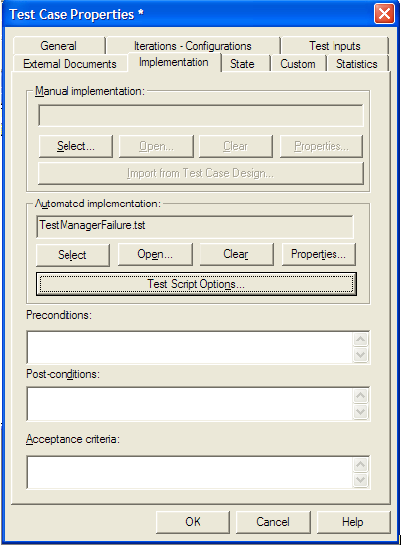Click the Acceptance criteria scrollbar up arrow
Viewport: 401px width, 545px height.
(x=361, y=464)
